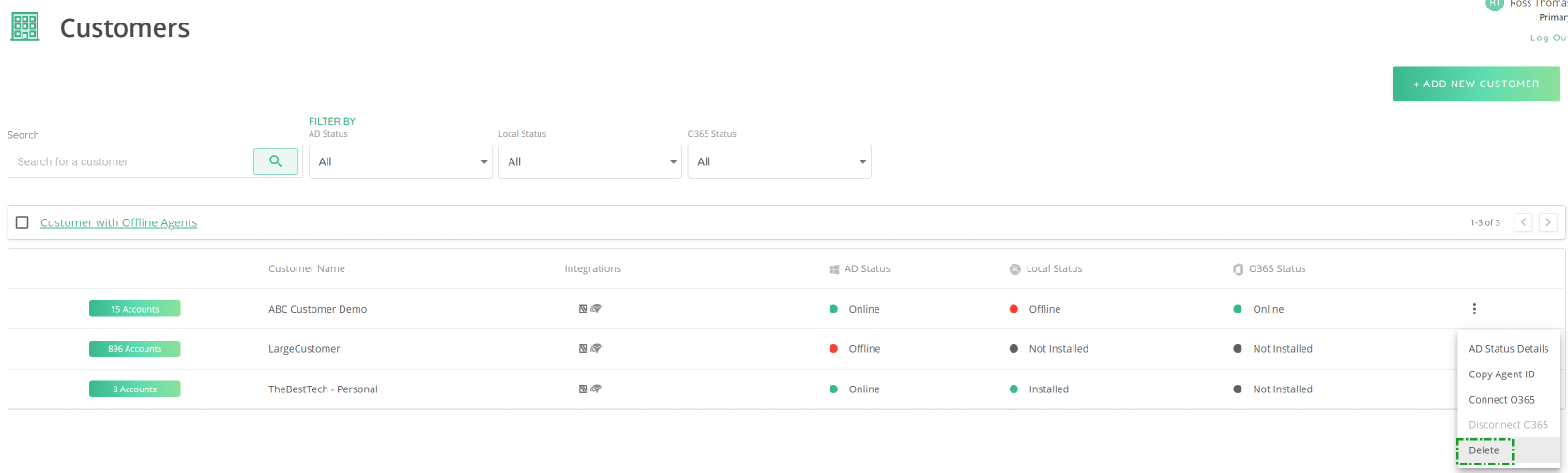
Task: Click the 8 Accounts badge
Action: (x=135, y=389)
